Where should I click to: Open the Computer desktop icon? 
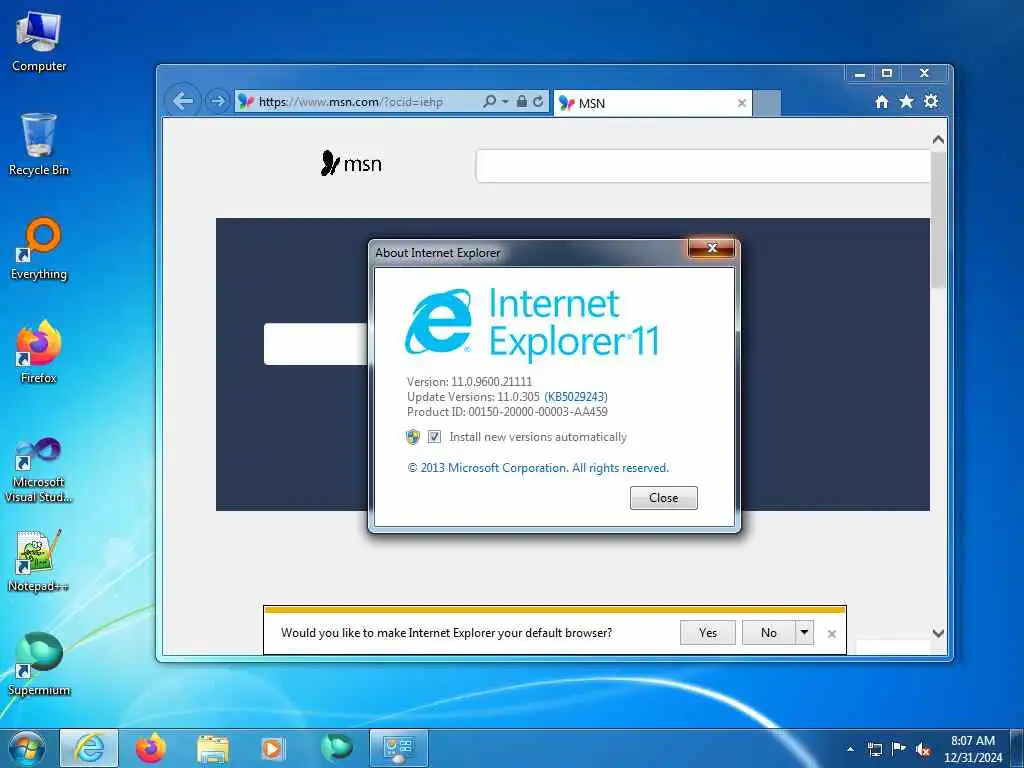point(39,42)
